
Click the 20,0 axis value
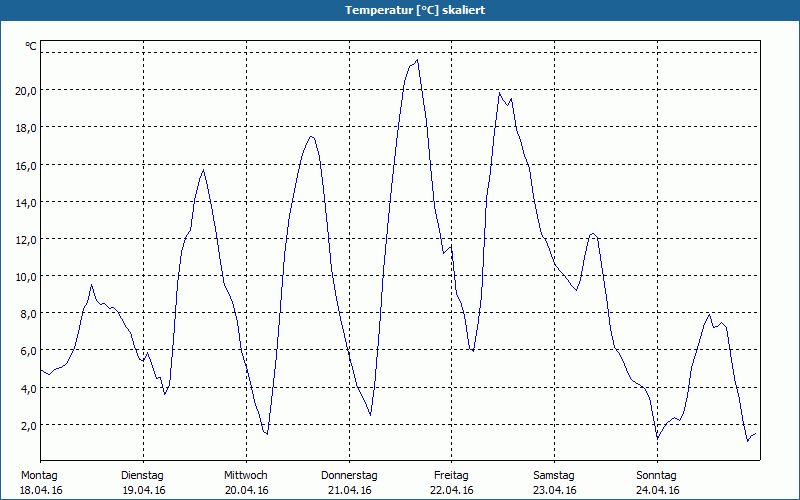click(26, 91)
